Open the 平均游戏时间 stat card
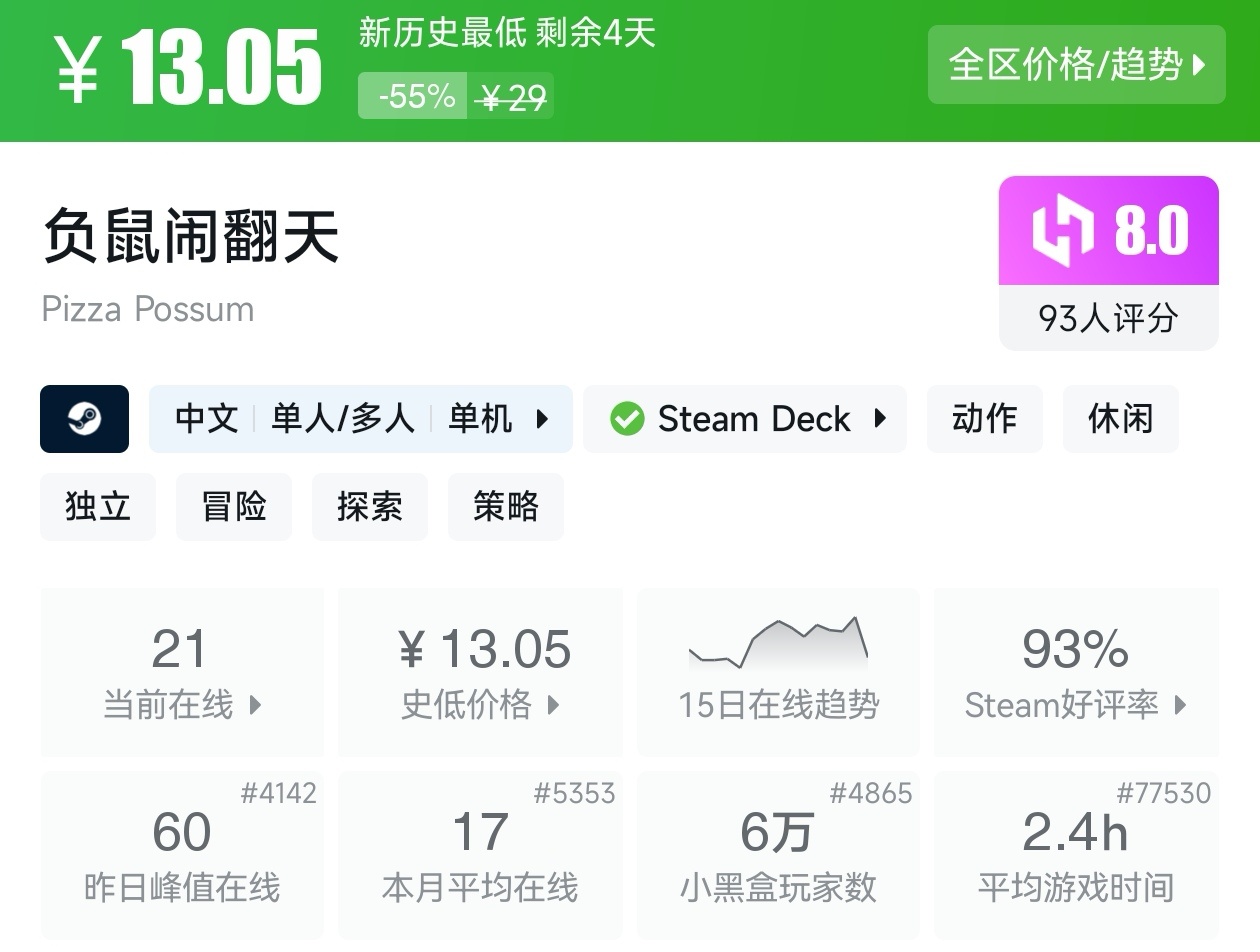 coord(1075,855)
